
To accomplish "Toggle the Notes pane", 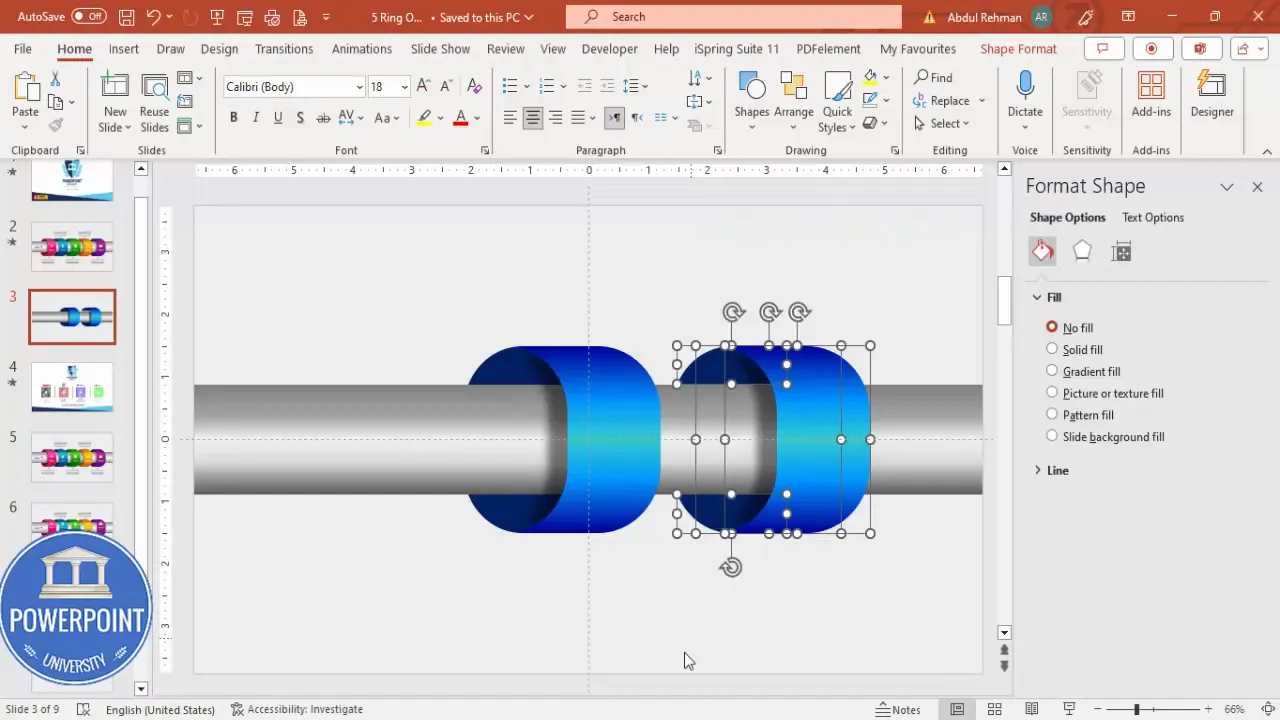I will pyautogui.click(x=898, y=709).
